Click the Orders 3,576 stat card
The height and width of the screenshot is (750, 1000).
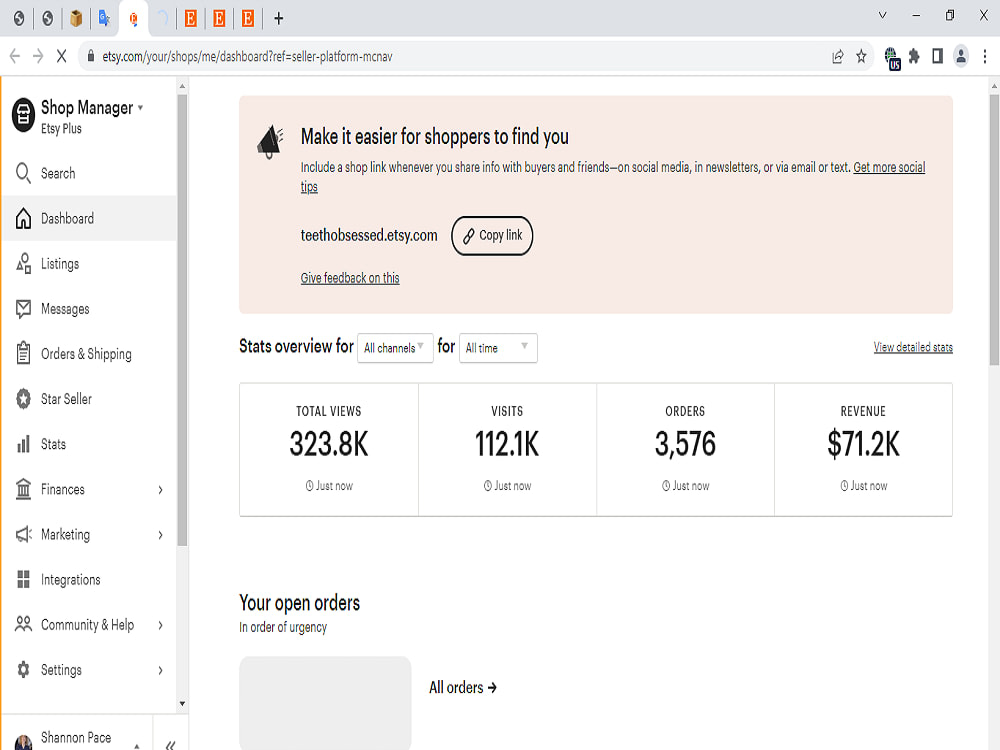(x=685, y=450)
